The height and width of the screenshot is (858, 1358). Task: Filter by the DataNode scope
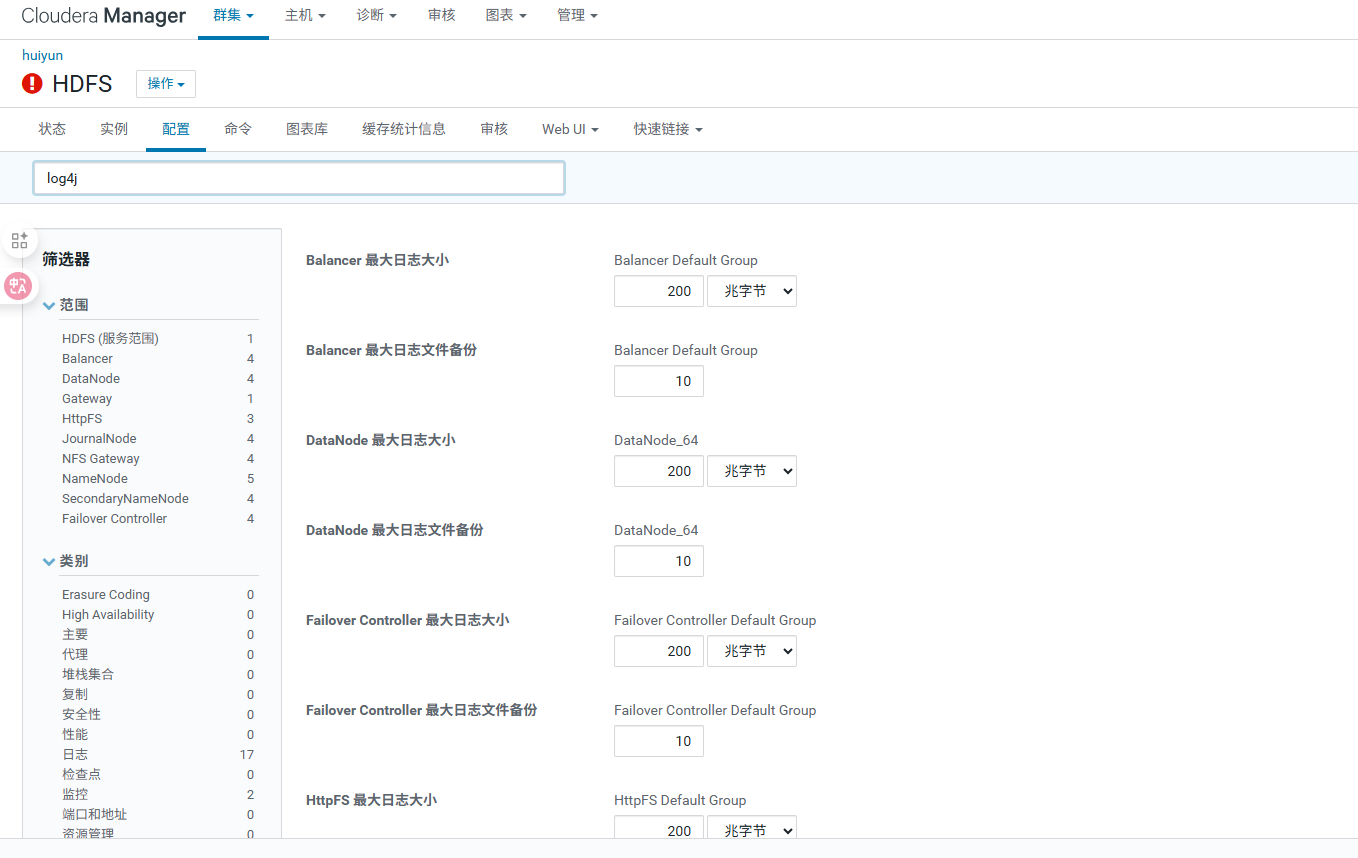click(93, 378)
